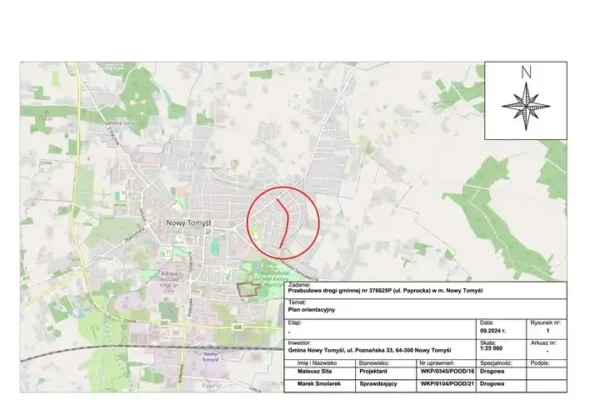Click the 'Paproć' label at map bottom
The width and height of the screenshot is (600, 400).
(x=212, y=385)
